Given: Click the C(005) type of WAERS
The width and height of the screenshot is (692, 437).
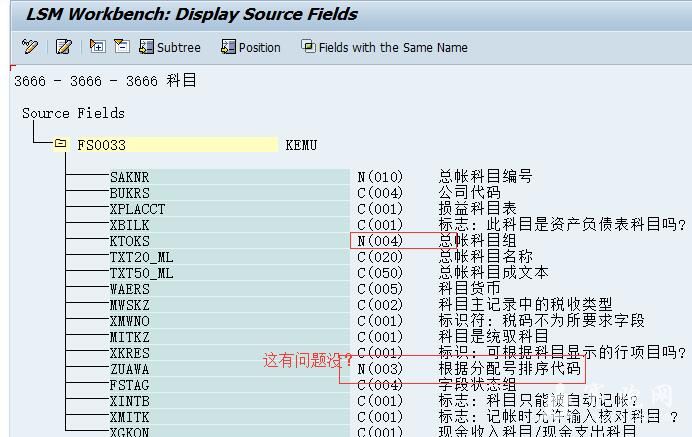Looking at the screenshot, I should tap(380, 289).
